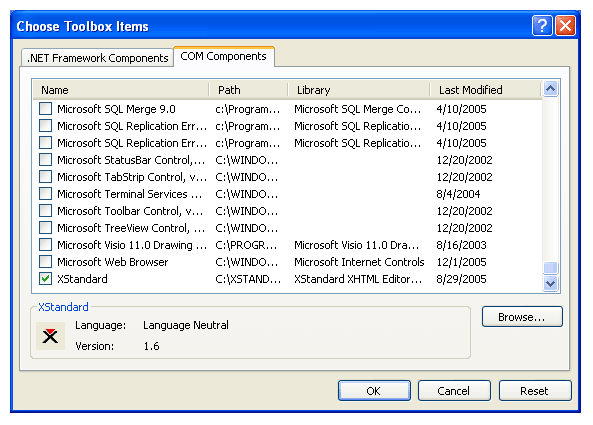Screen dimensions: 593x425
Task: Click the vertical scrollbar thumb
Action: tap(551, 268)
